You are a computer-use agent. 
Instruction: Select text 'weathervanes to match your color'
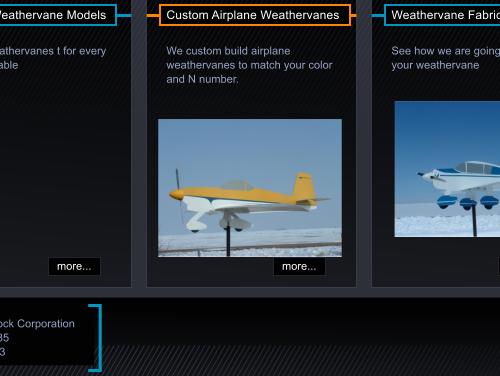249,65
